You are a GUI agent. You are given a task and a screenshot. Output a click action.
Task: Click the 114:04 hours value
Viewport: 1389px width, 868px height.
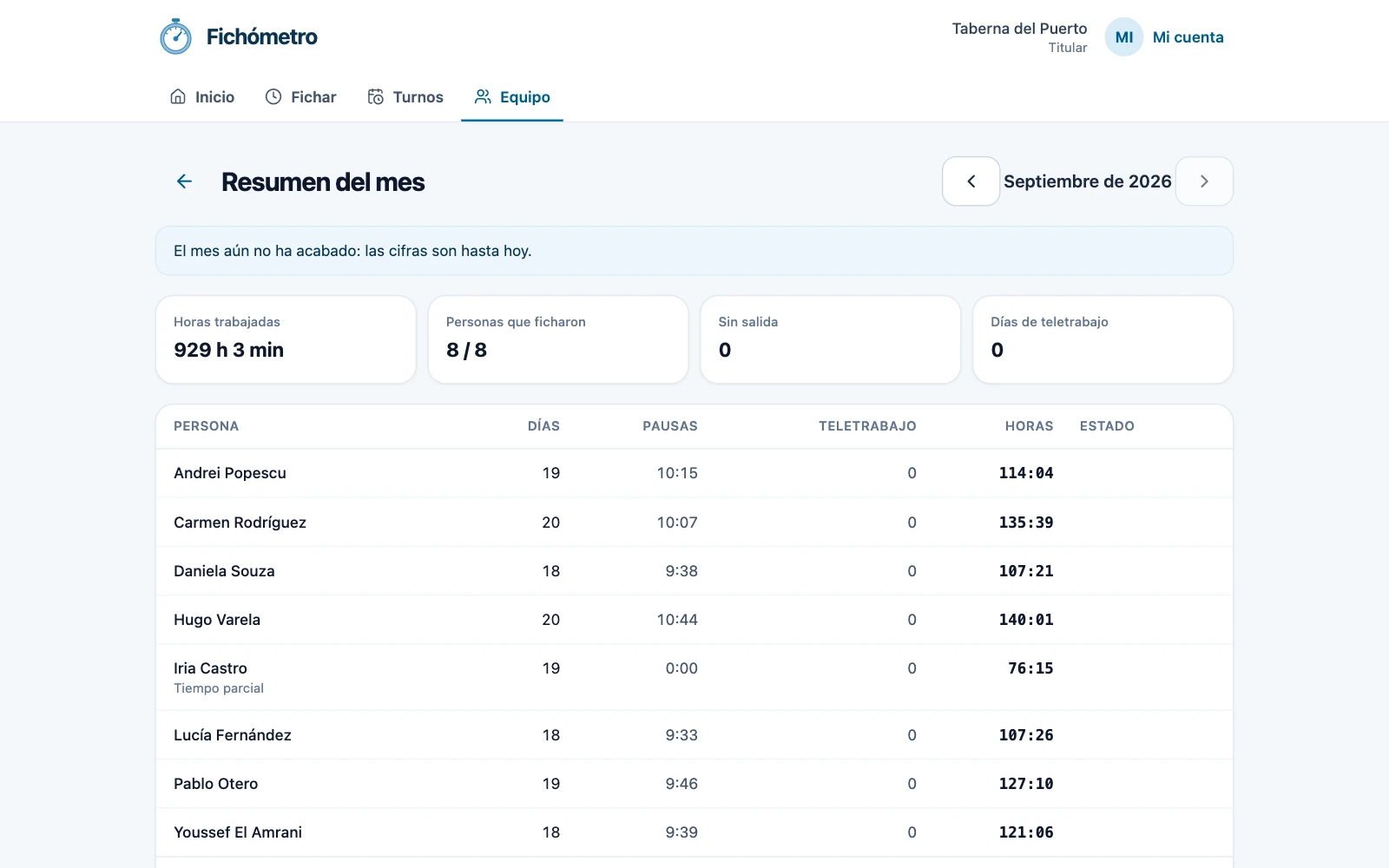point(1026,473)
